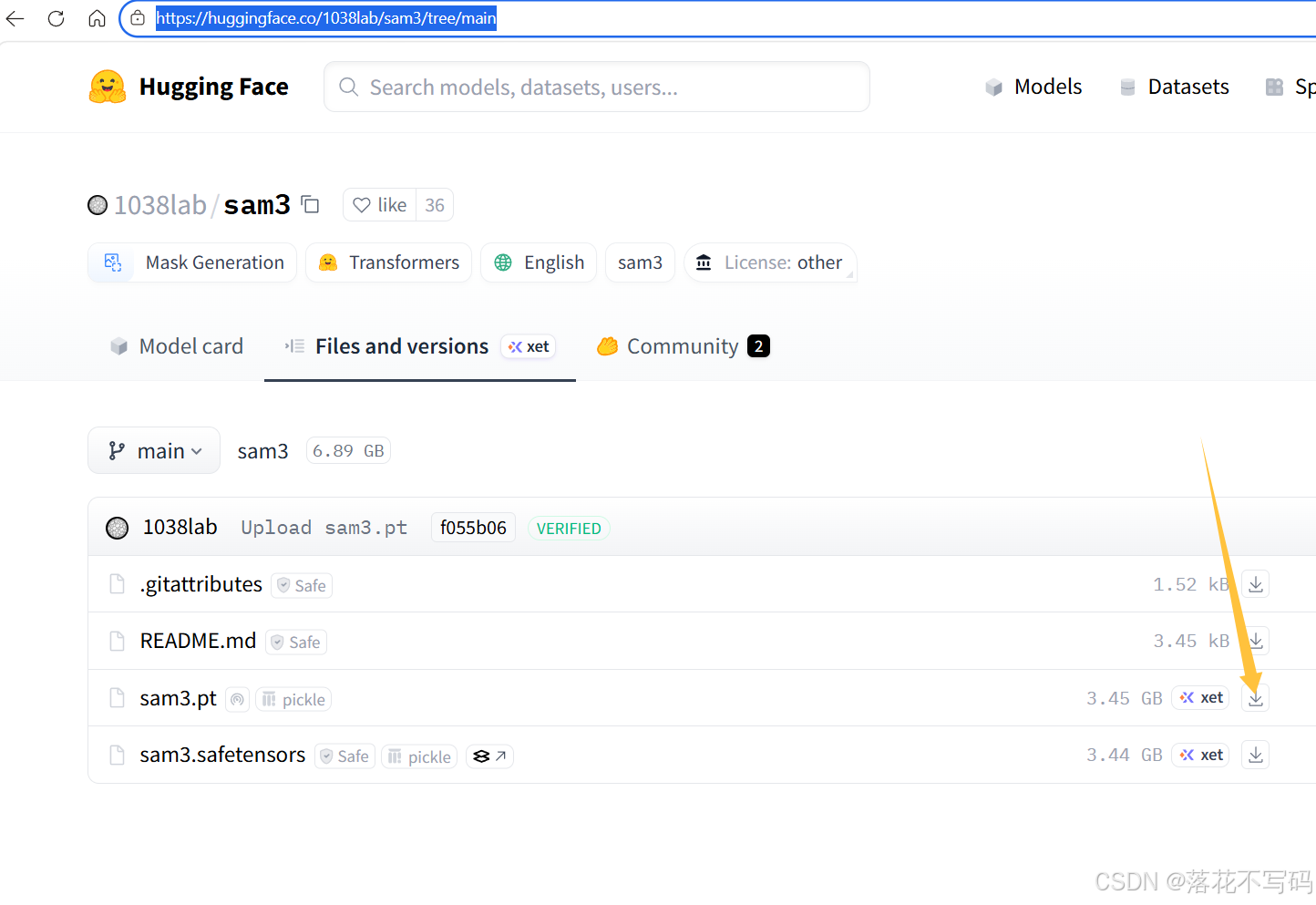Image resolution: width=1316 pixels, height=905 pixels.
Task: Open the sam3 repository title link
Action: pos(257,205)
